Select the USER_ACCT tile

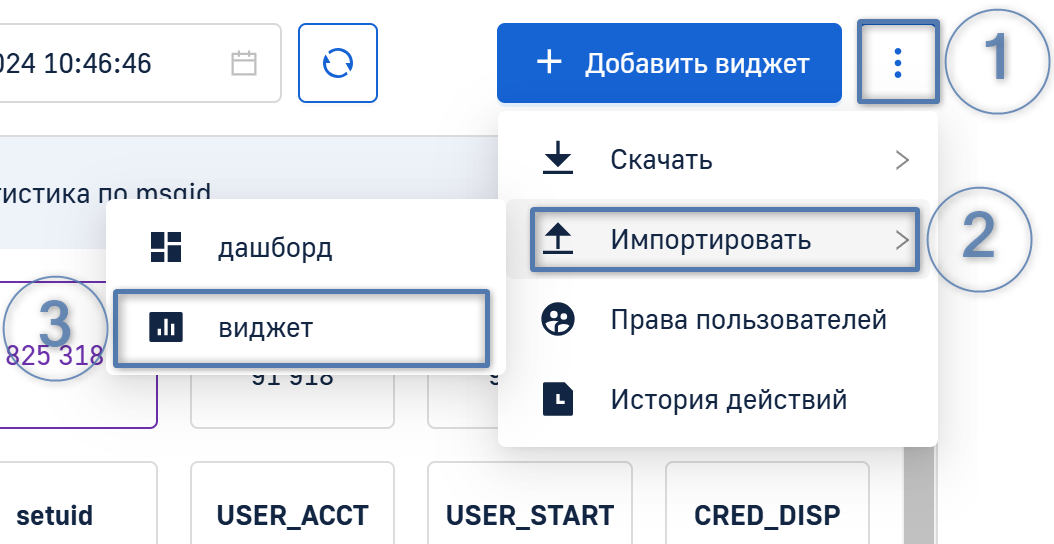tap(292, 516)
